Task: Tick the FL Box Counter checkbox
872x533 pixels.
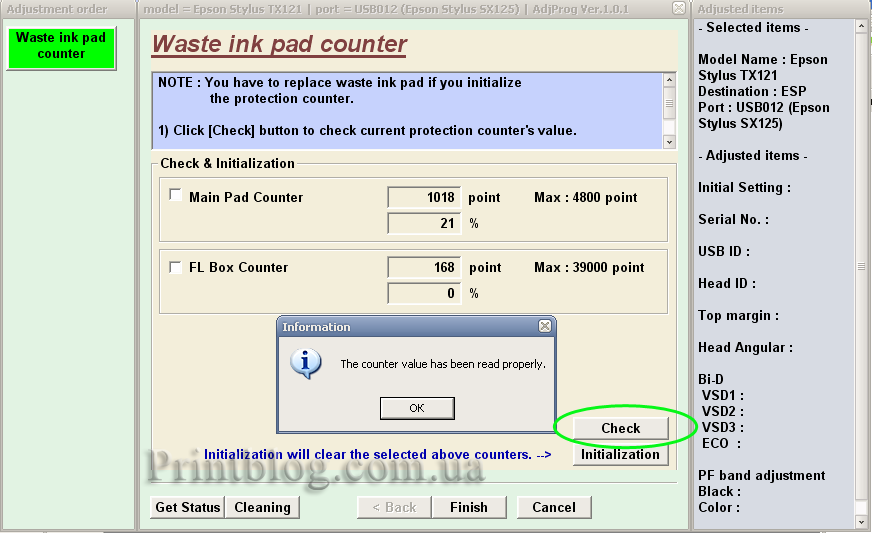Action: (176, 267)
